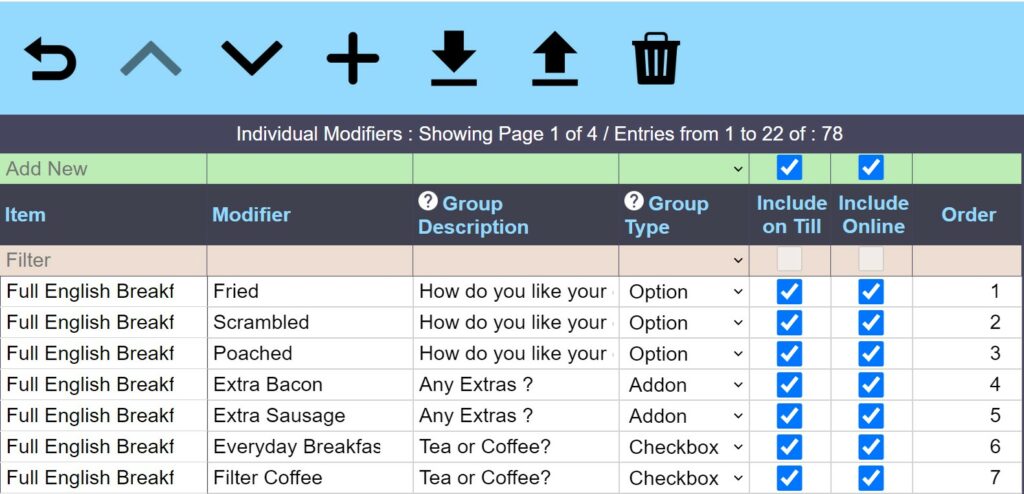Click the download arrow icon
Image resolution: width=1024 pixels, height=494 pixels.
coord(454,60)
